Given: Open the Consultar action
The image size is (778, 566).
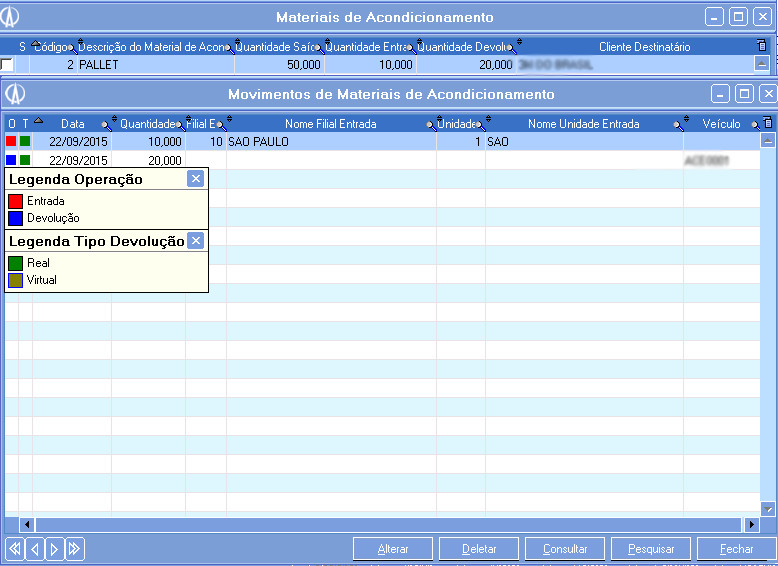Looking at the screenshot, I should [x=565, y=549].
